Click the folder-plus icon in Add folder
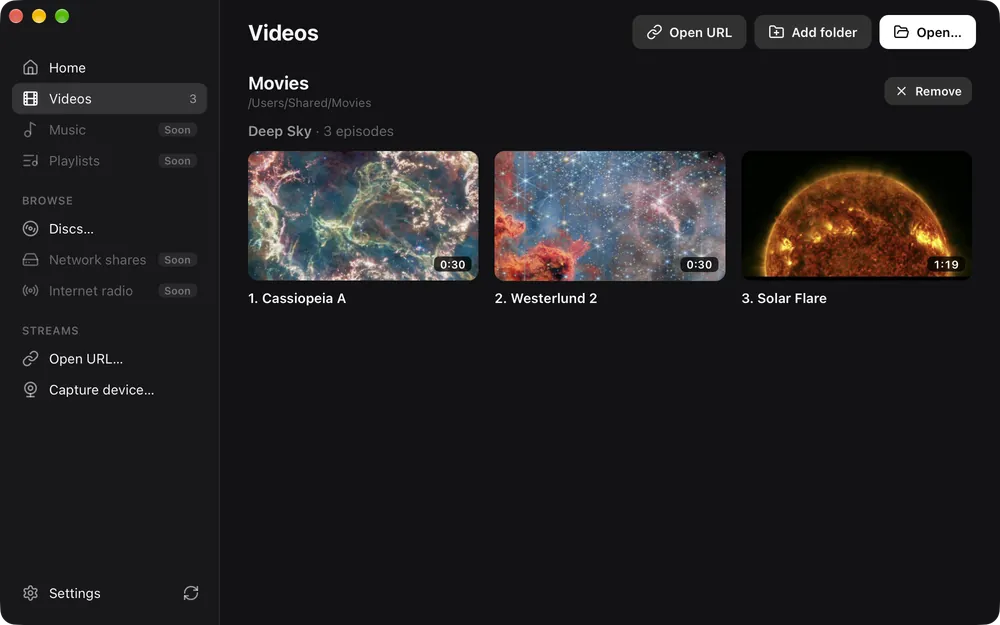 click(776, 33)
